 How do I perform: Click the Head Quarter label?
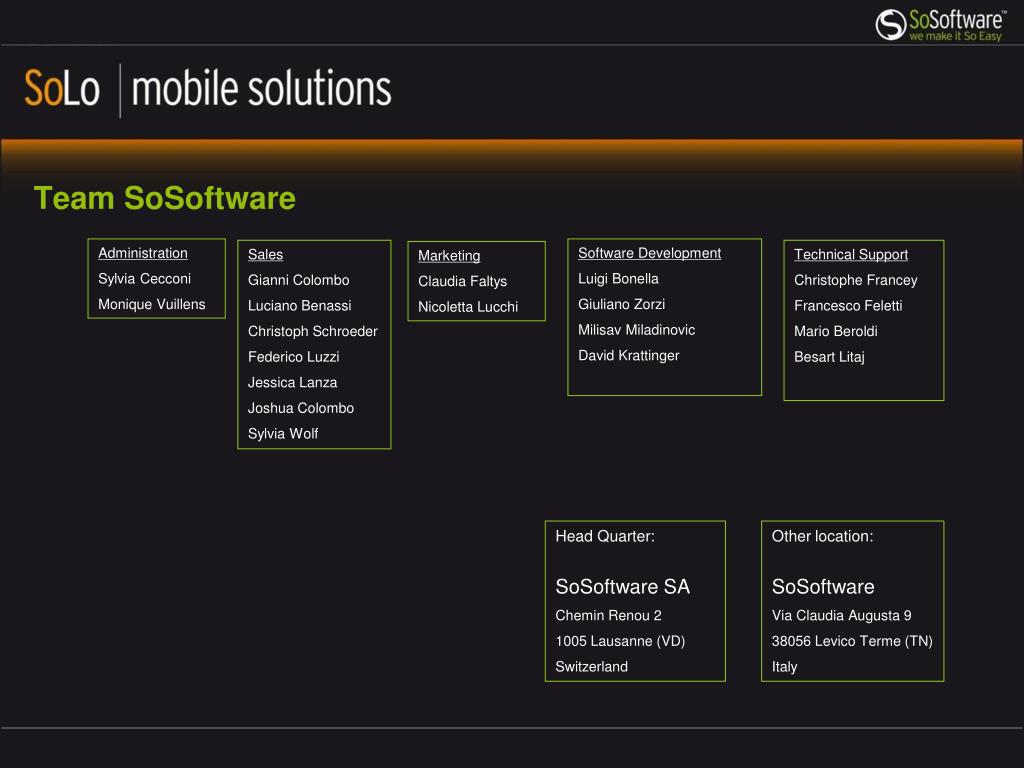(x=605, y=536)
